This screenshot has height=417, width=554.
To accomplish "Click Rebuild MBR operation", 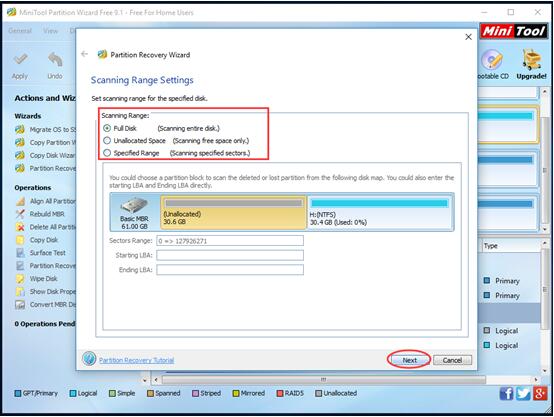I will [40, 214].
